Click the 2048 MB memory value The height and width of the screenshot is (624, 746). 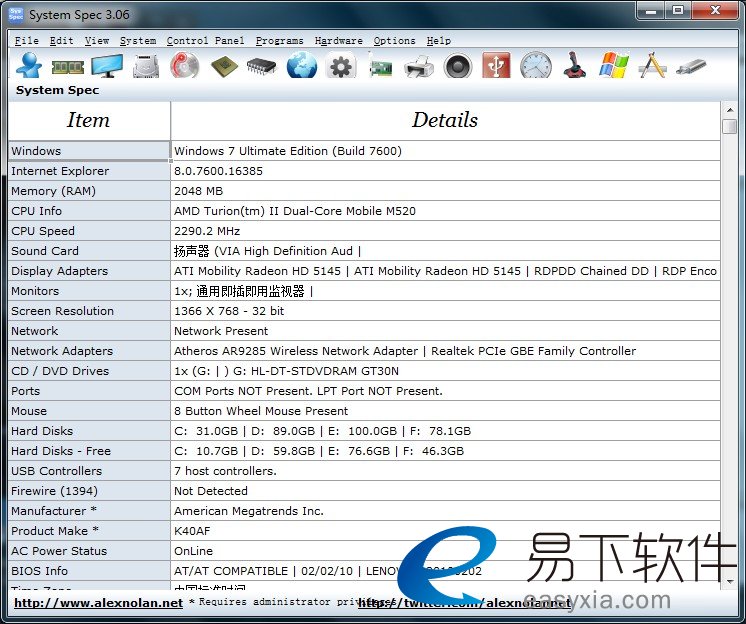(198, 191)
